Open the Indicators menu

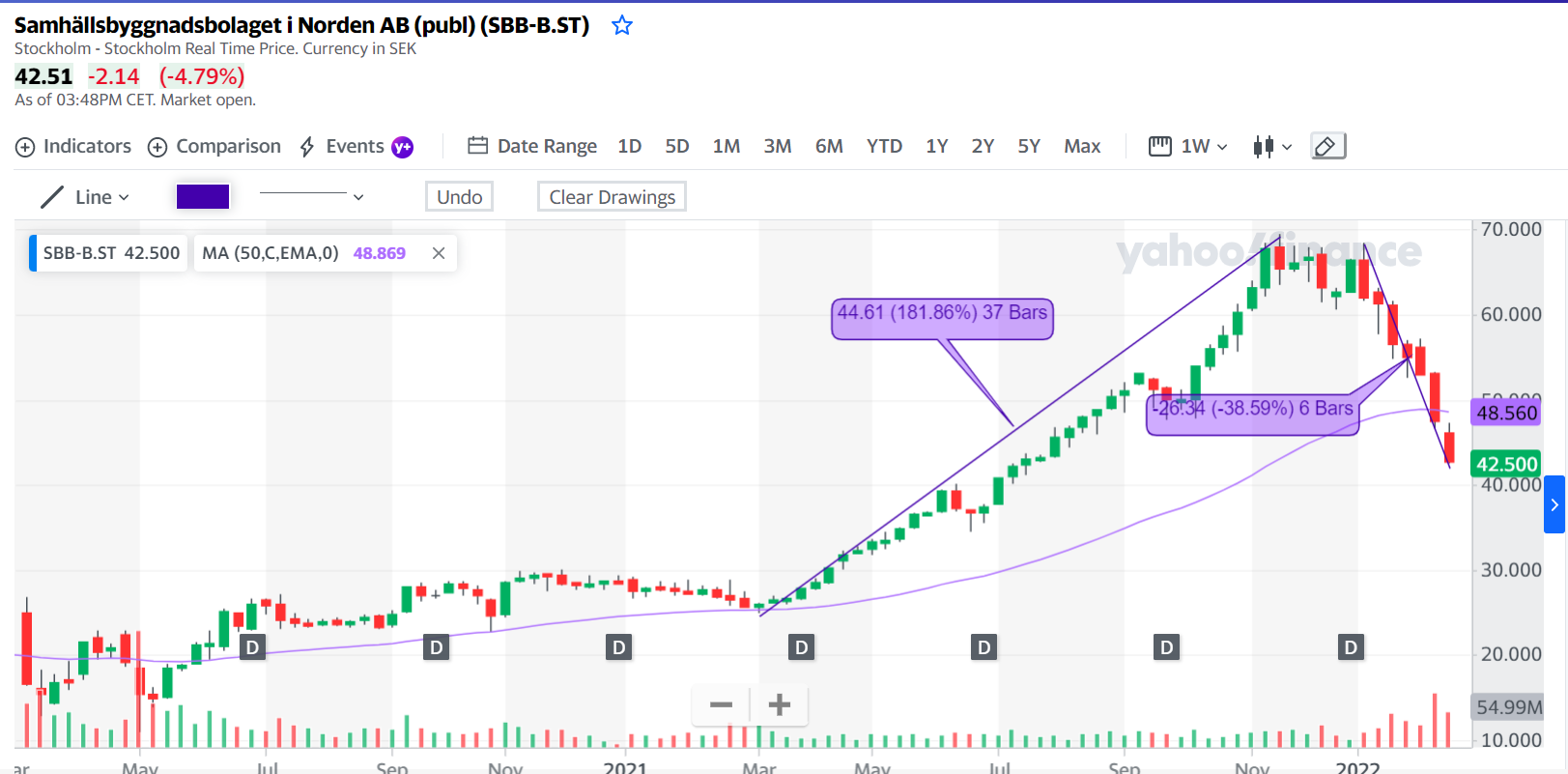(x=73, y=146)
